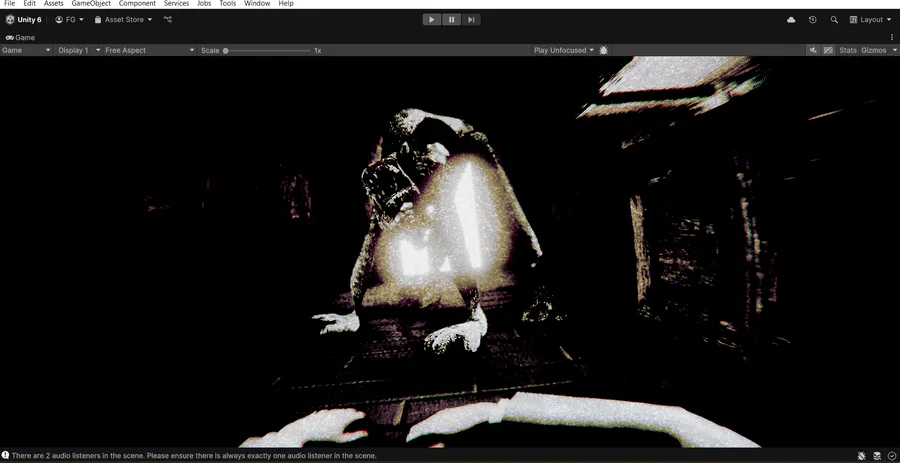Open the Assets menu
This screenshot has width=900, height=463.
(x=54, y=3)
